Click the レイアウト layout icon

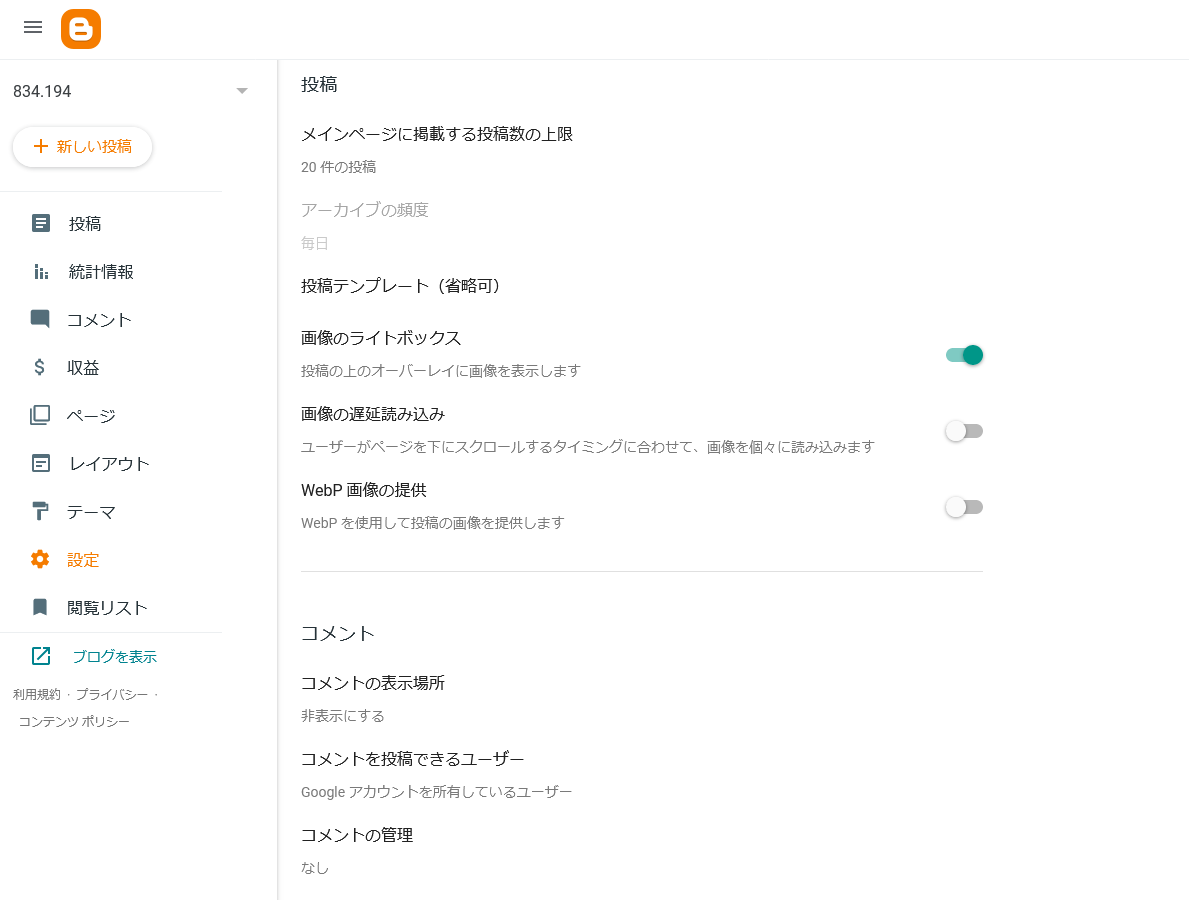click(40, 463)
